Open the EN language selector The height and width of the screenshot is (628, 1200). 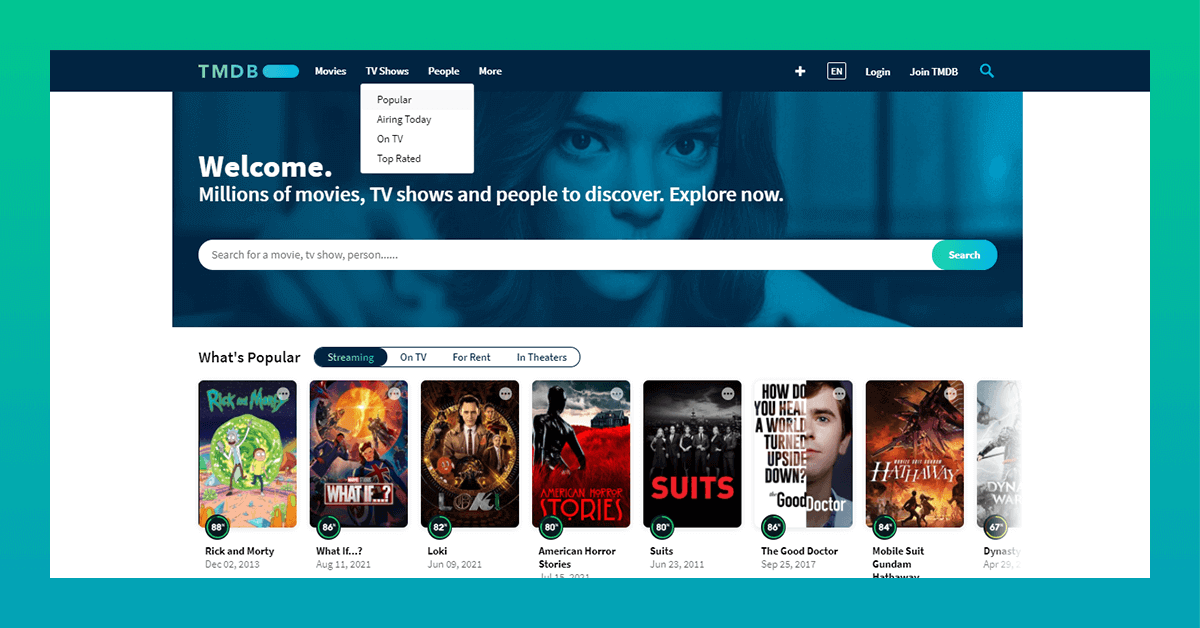(836, 71)
